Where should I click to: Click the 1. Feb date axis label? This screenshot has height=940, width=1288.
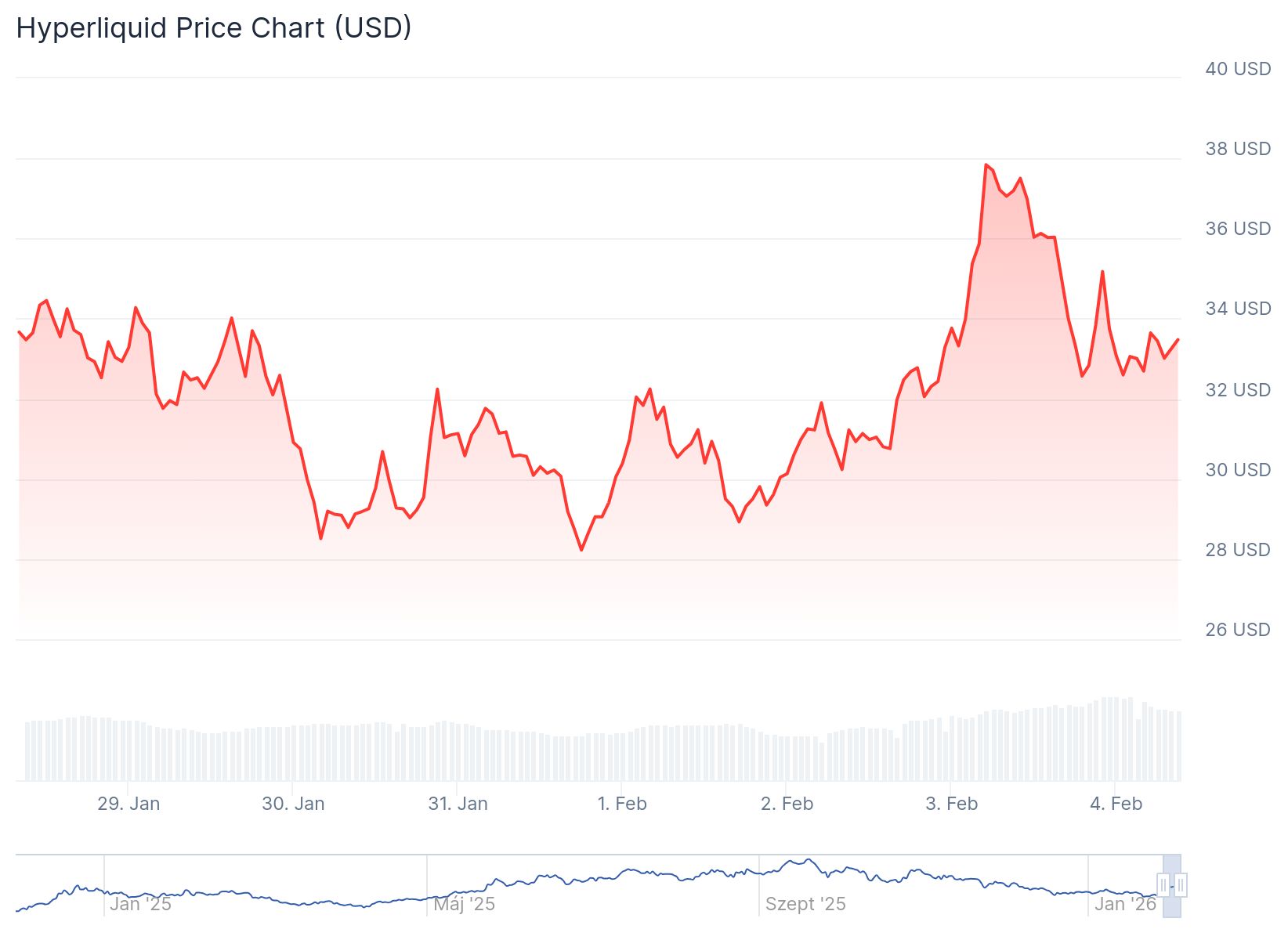pos(622,804)
